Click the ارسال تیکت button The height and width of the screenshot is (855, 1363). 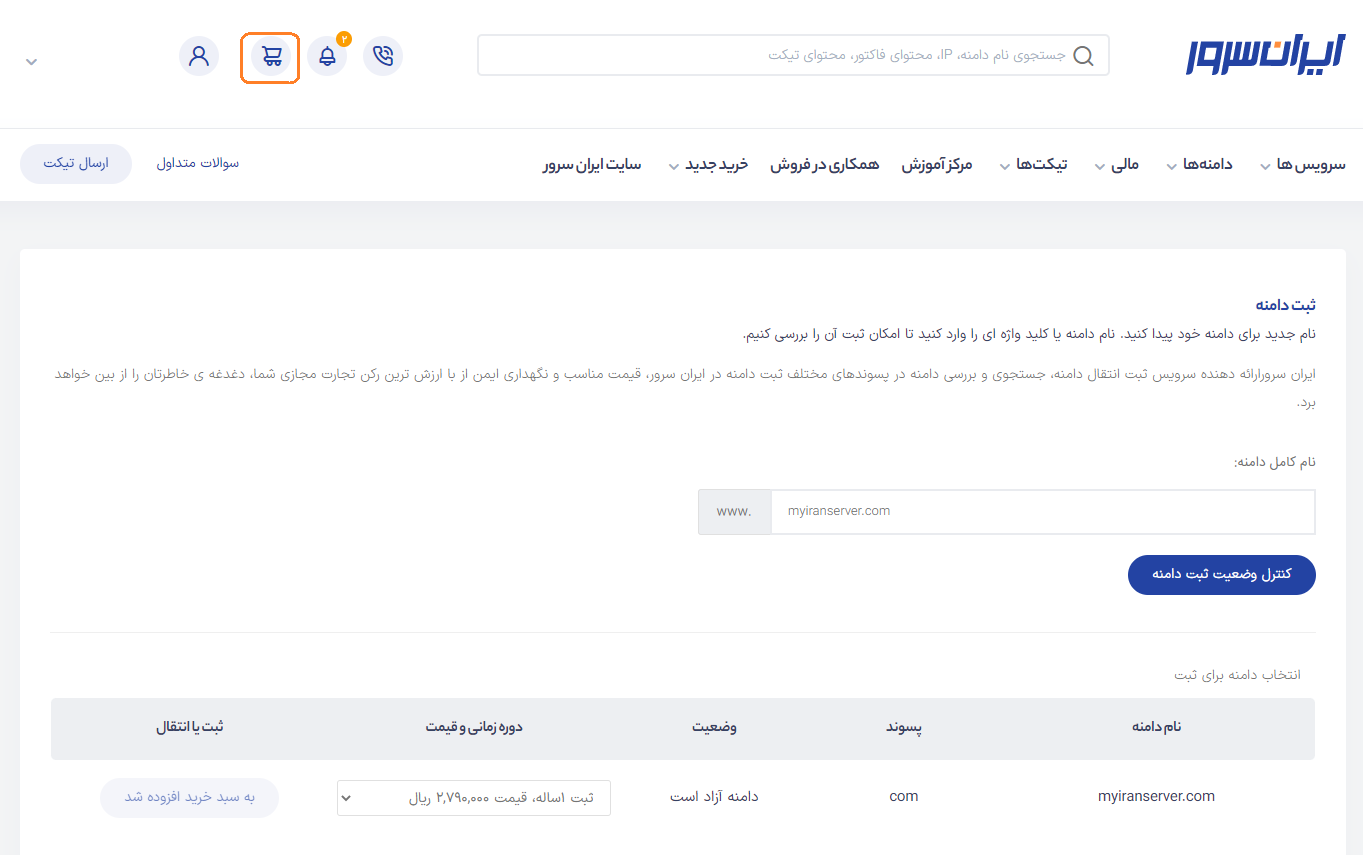76,163
